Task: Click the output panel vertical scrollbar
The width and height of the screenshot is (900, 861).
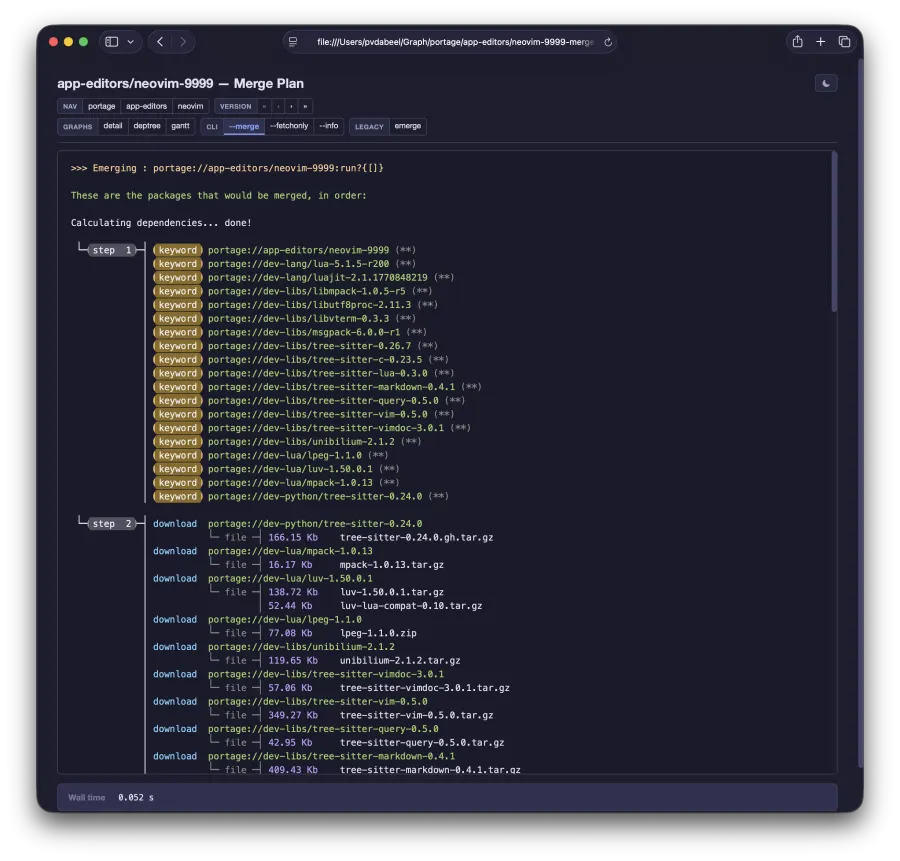Action: pos(835,232)
